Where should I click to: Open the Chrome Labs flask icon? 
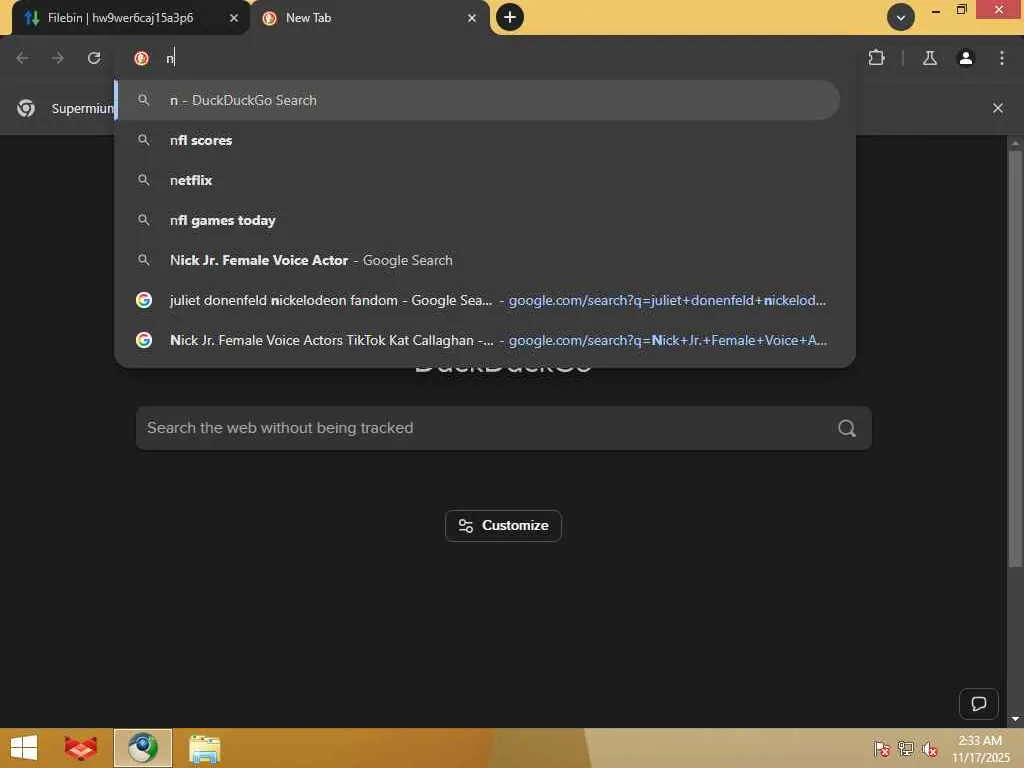pos(929,58)
